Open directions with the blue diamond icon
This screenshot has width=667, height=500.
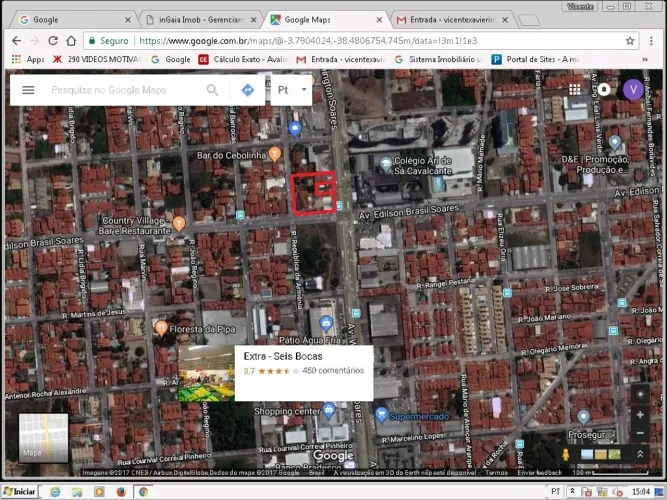[x=248, y=90]
